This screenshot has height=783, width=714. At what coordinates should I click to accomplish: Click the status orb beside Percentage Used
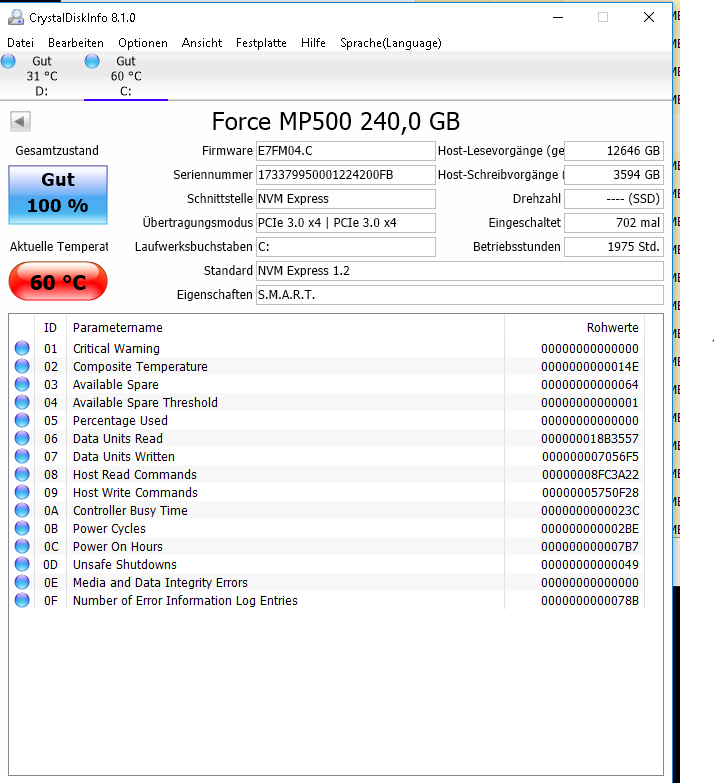(x=22, y=420)
